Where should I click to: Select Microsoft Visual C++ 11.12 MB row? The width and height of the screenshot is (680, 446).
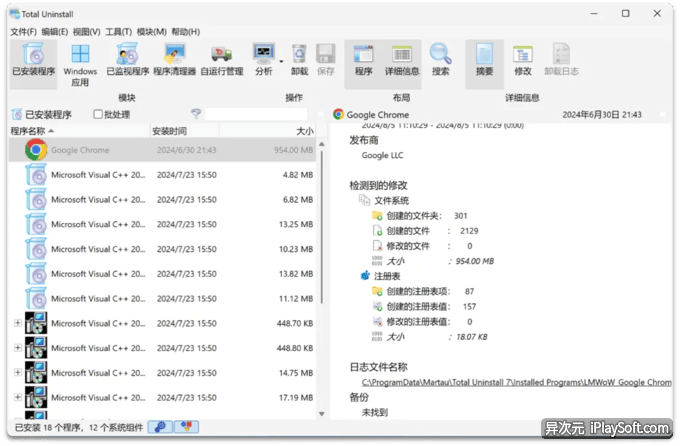tap(162, 298)
